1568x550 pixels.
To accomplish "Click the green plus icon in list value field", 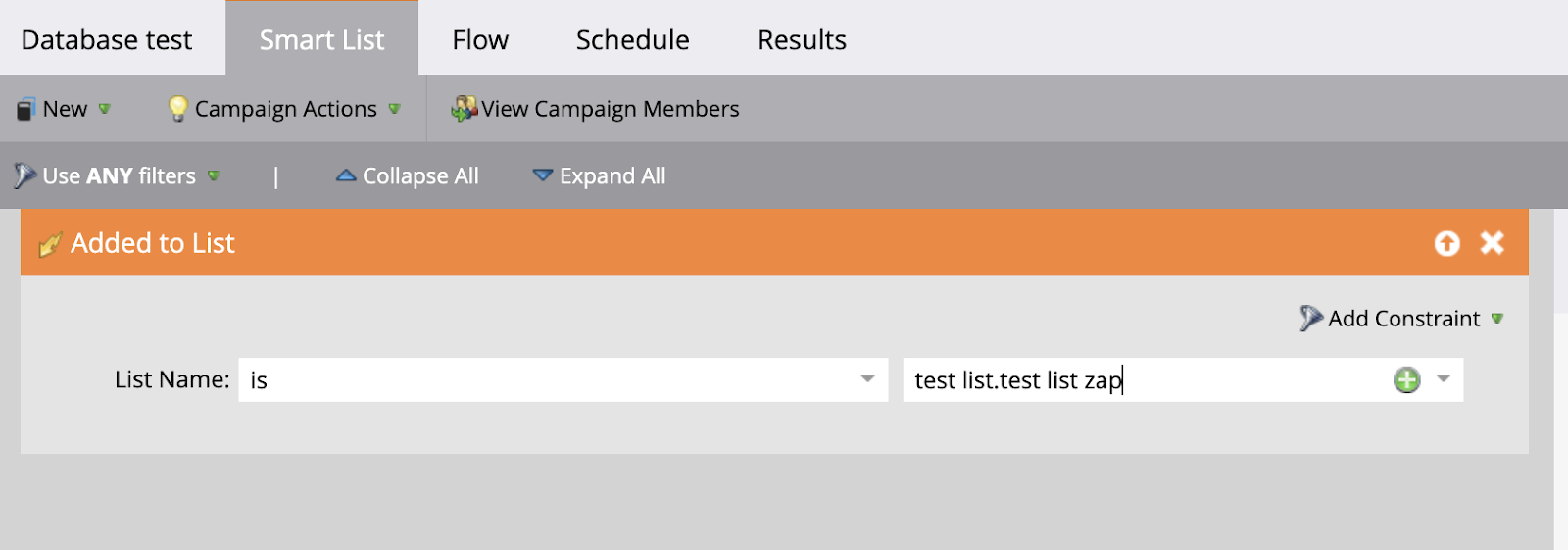I will (x=1406, y=380).
